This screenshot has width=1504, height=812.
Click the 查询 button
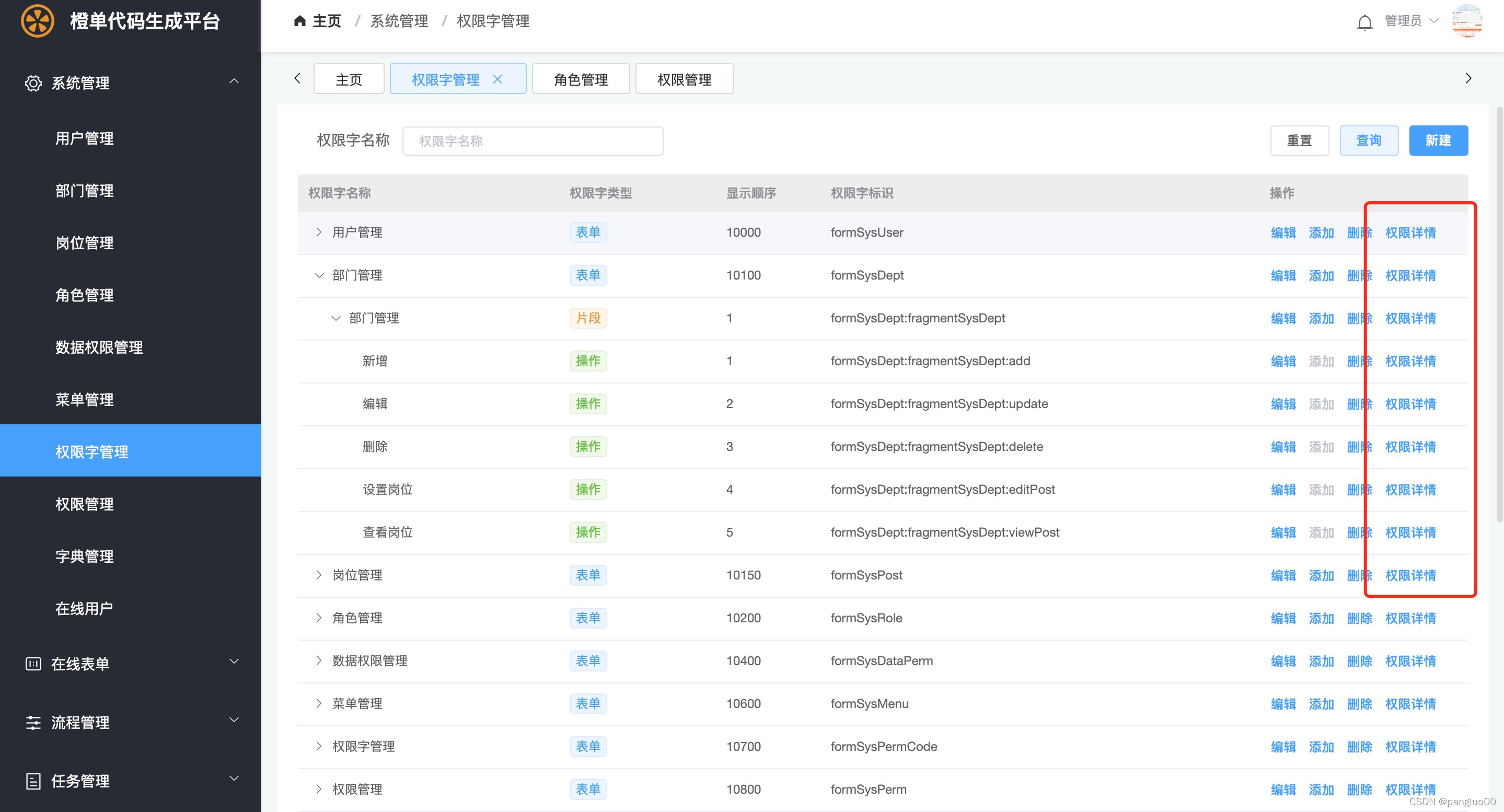1369,141
